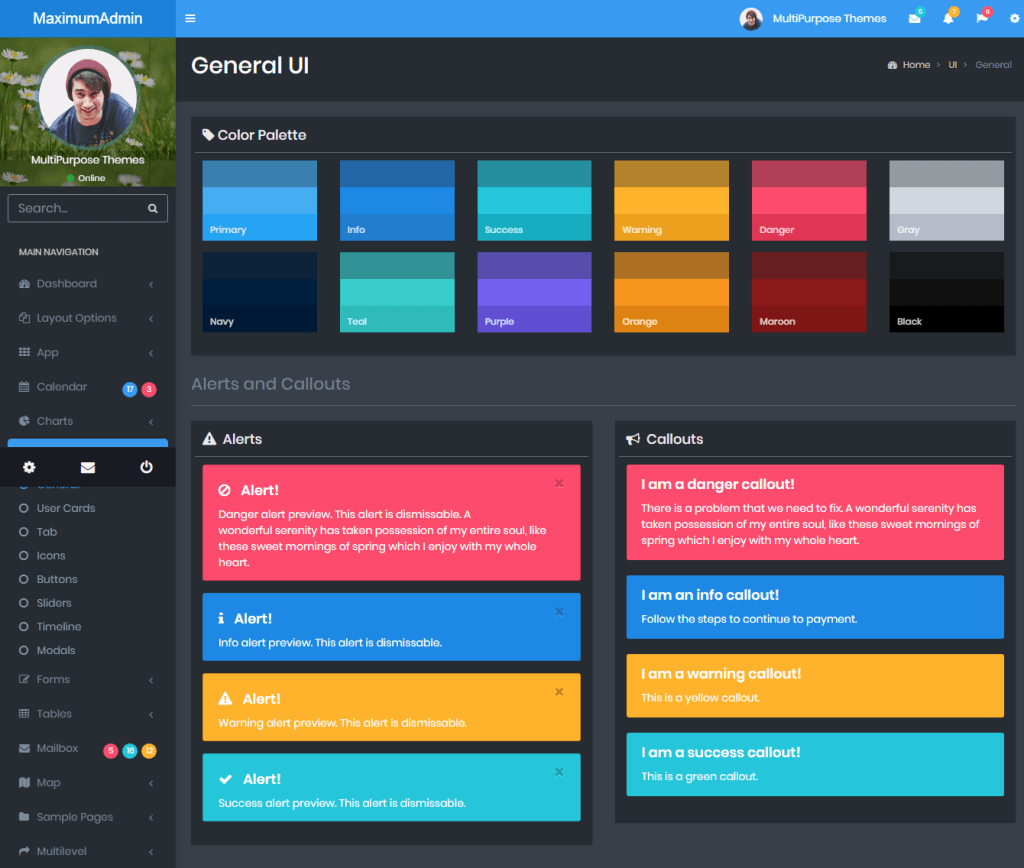Select the Purple color swatch
Image resolution: width=1024 pixels, height=868 pixels.
(x=534, y=292)
